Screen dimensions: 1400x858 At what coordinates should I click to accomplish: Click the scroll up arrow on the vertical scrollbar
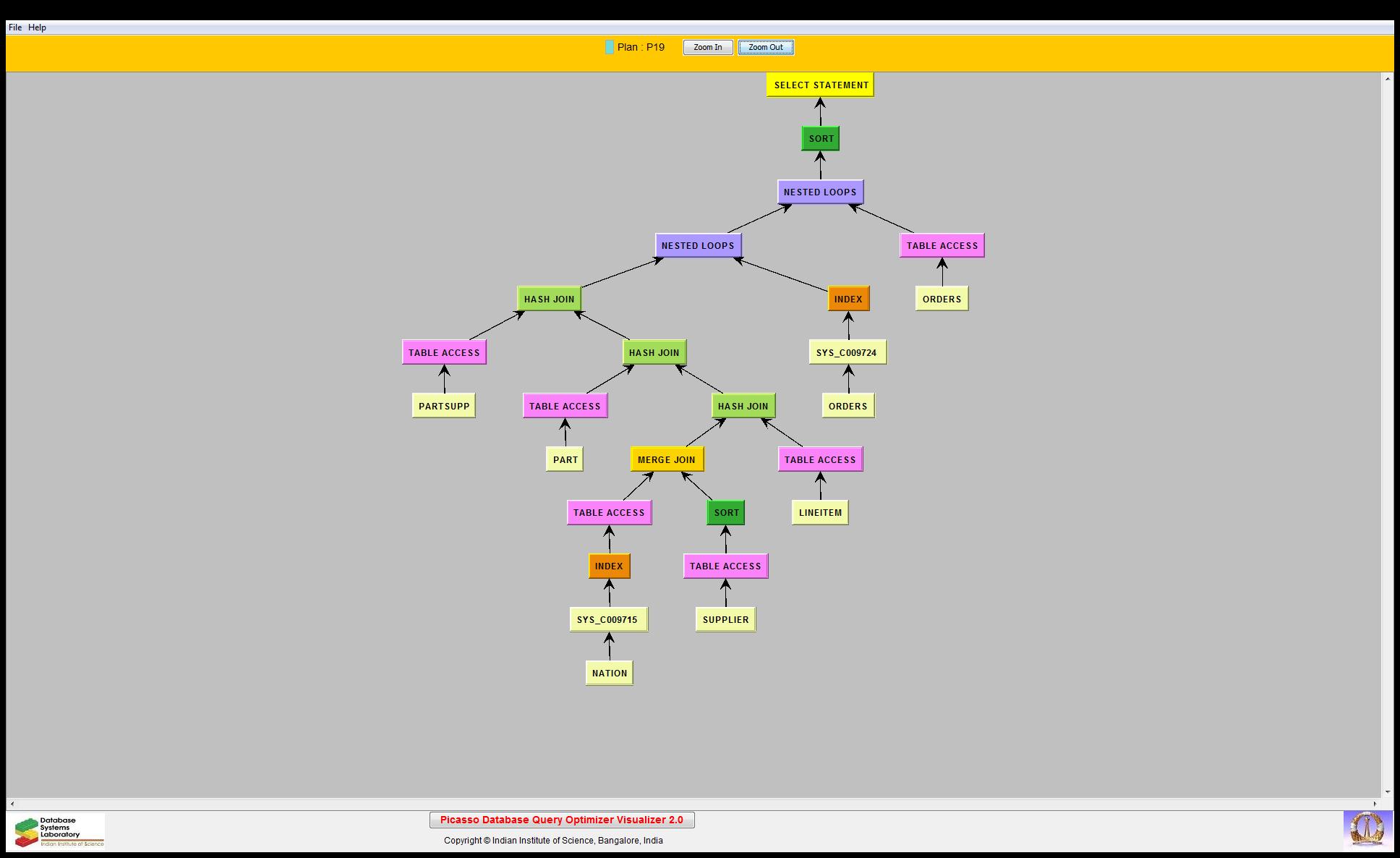[1387, 78]
